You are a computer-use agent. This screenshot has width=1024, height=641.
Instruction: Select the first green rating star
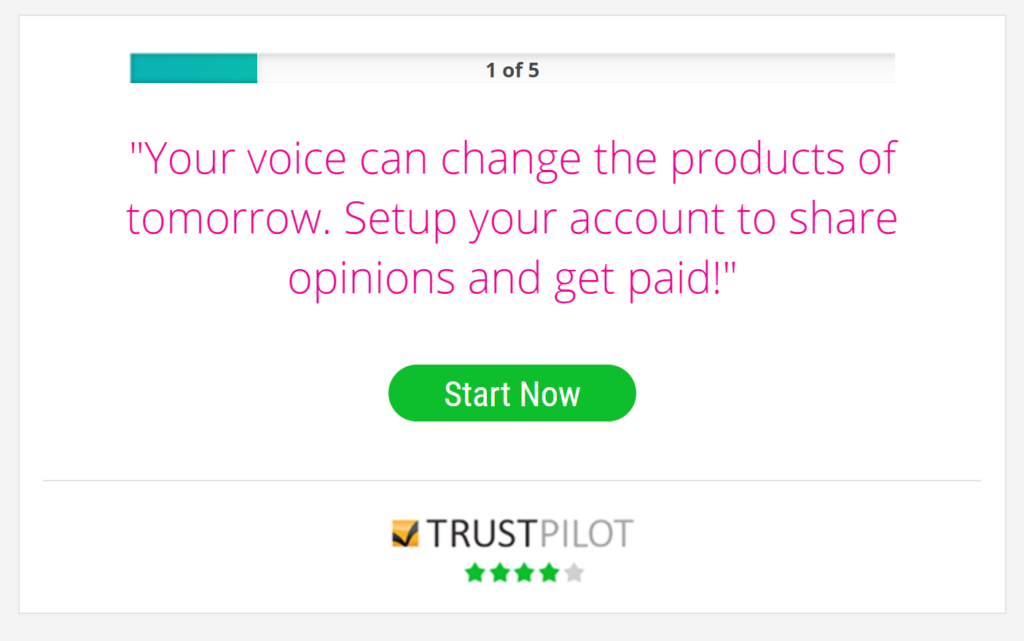pos(475,572)
